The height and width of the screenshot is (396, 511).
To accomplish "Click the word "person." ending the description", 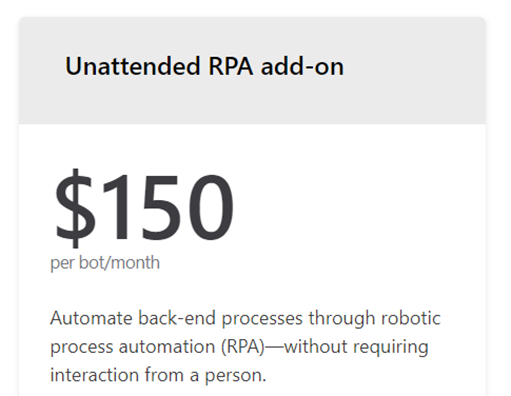I will coord(235,377).
